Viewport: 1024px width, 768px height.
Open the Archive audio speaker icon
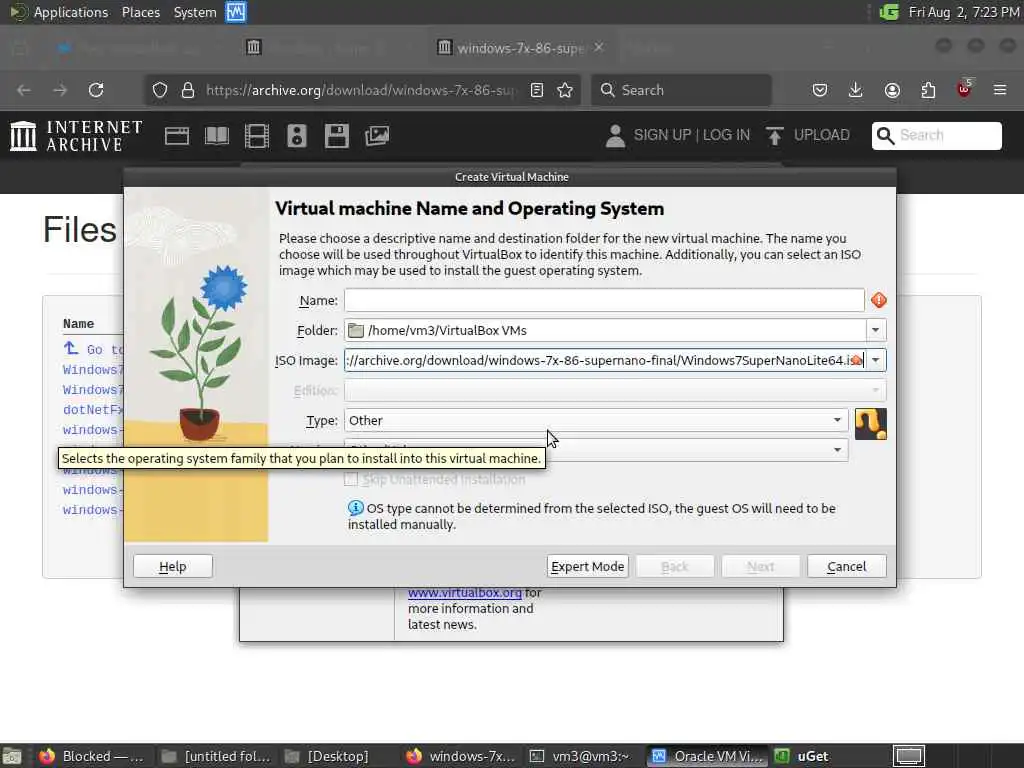(x=296, y=136)
